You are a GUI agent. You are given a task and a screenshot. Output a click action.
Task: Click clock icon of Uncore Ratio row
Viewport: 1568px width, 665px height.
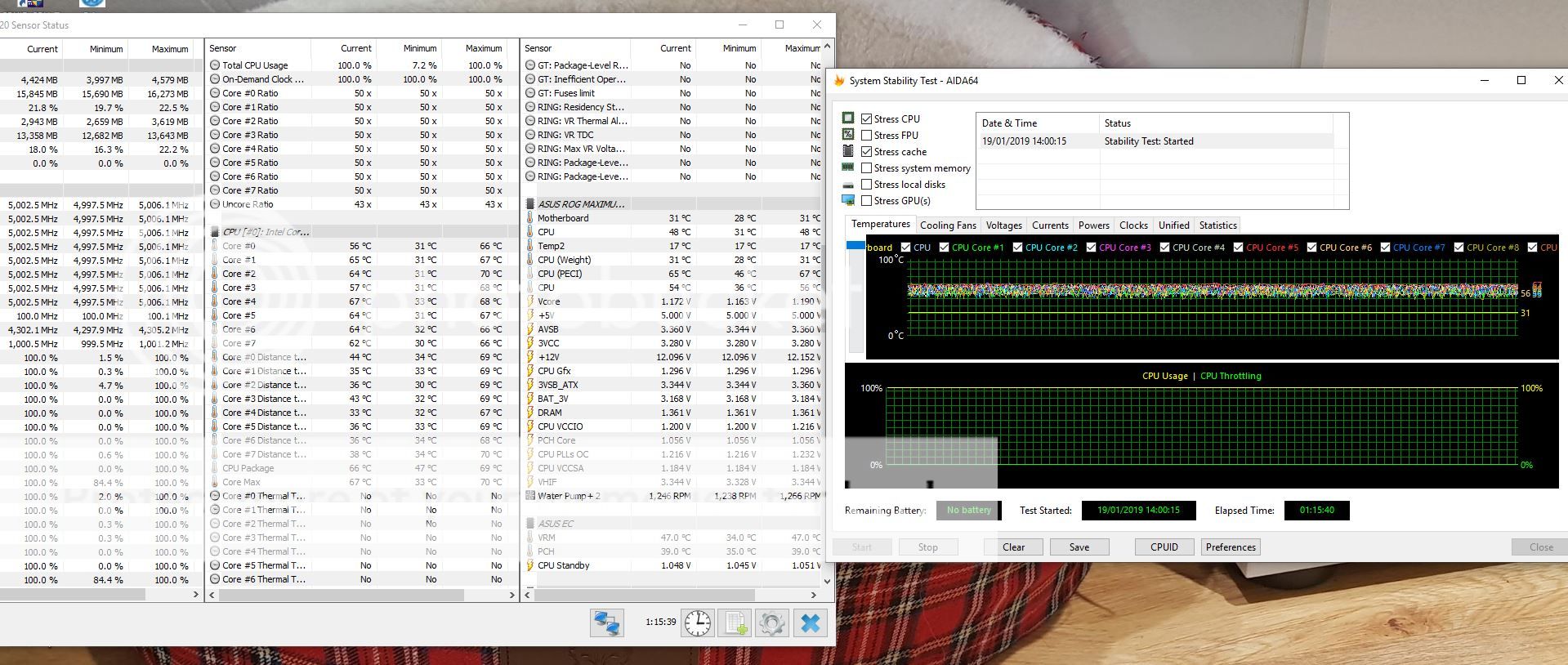[x=215, y=204]
